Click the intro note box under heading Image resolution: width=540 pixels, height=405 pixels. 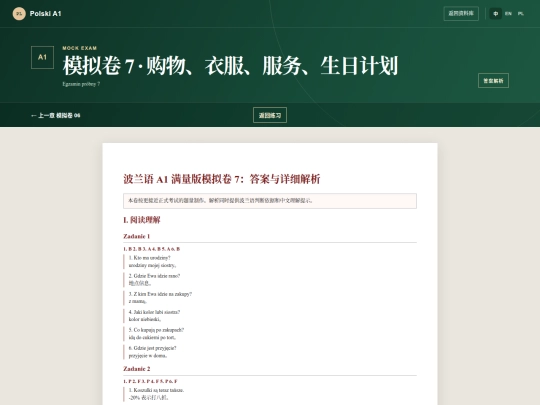(x=270, y=201)
